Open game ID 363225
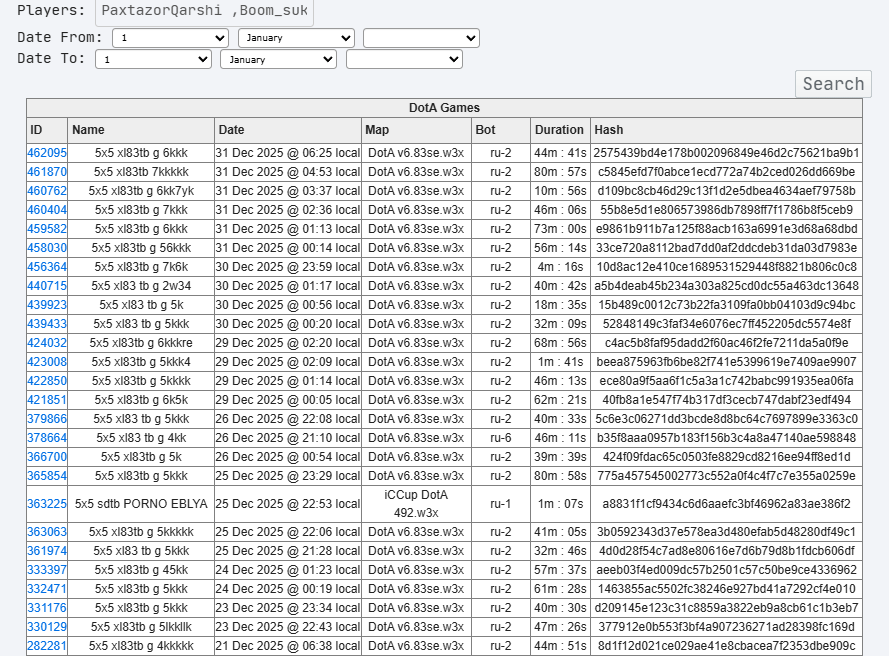 click(x=47, y=504)
